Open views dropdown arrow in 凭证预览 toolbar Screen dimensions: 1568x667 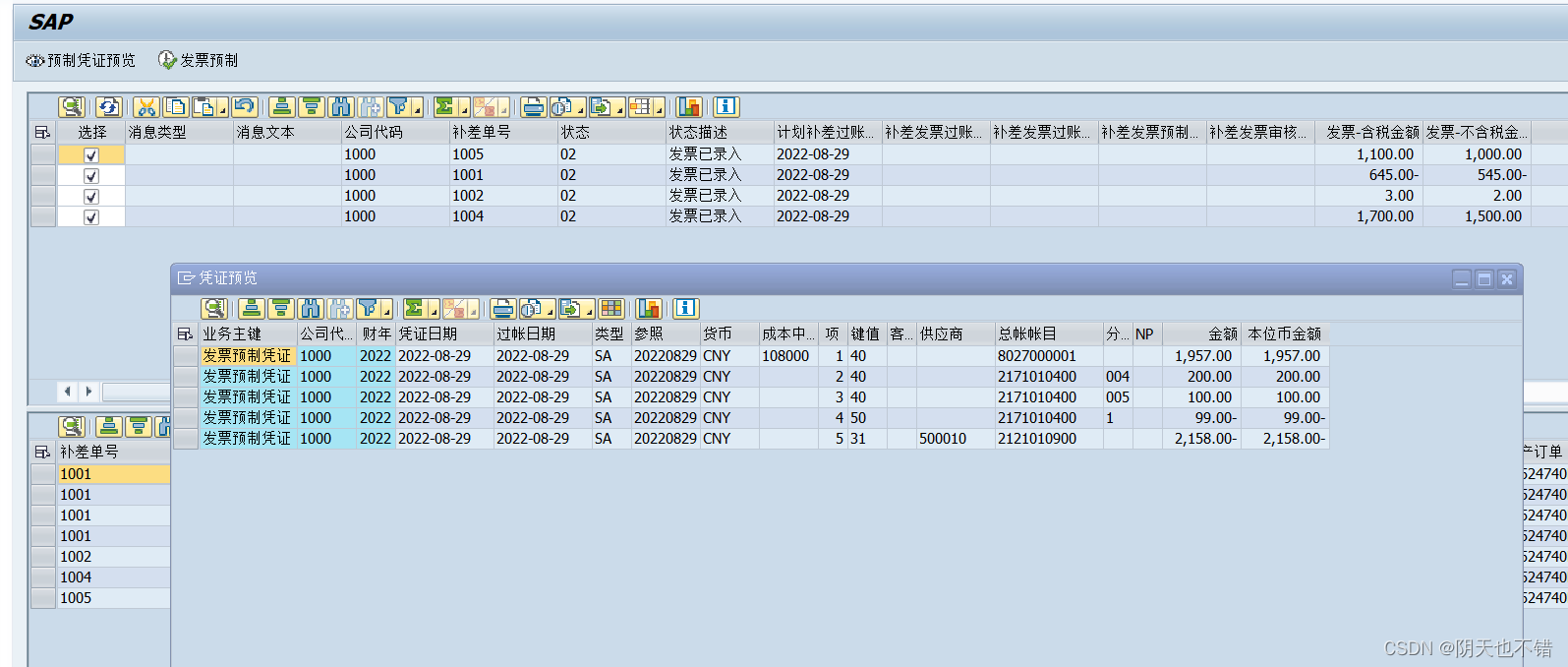coord(551,311)
